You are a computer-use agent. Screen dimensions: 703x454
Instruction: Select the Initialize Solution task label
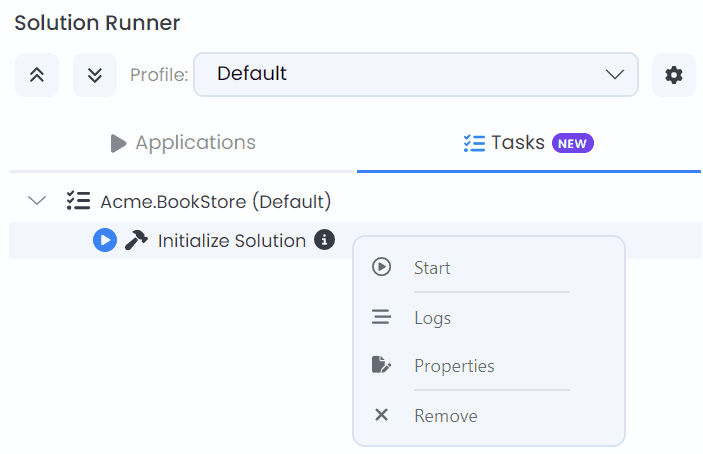pyautogui.click(x=231, y=240)
